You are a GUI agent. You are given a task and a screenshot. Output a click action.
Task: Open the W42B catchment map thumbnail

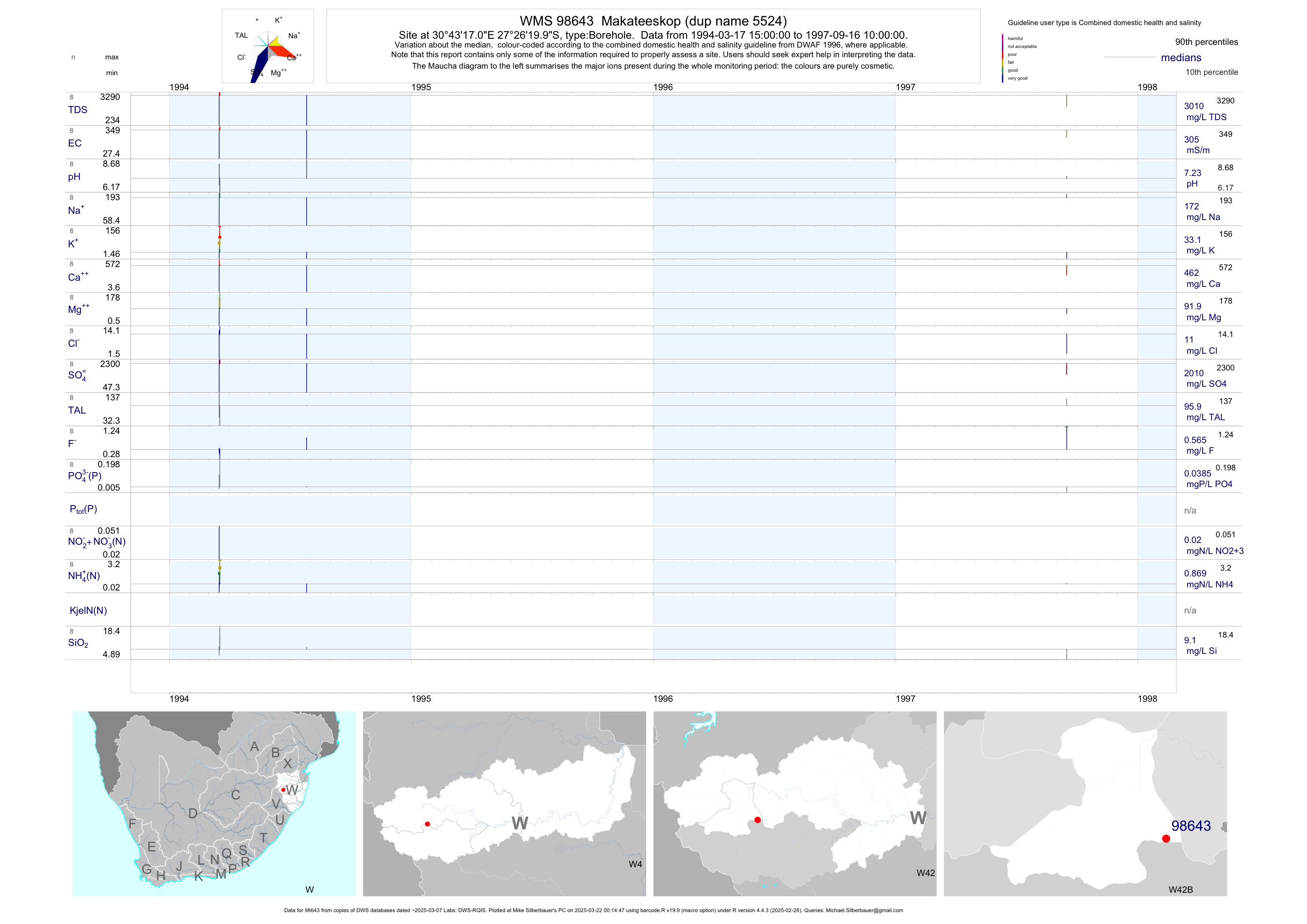(x=1085, y=803)
